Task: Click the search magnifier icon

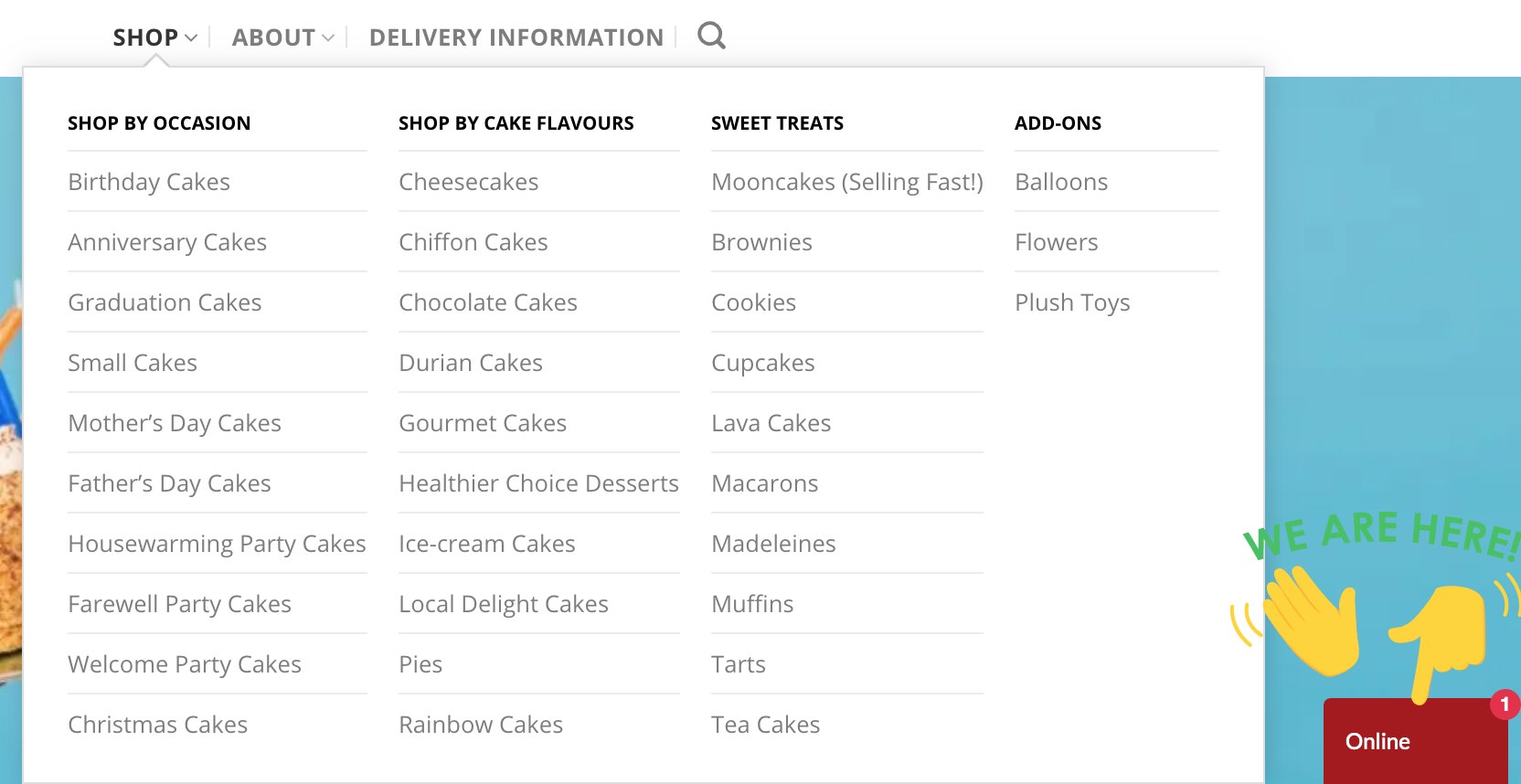Action: 711,37
